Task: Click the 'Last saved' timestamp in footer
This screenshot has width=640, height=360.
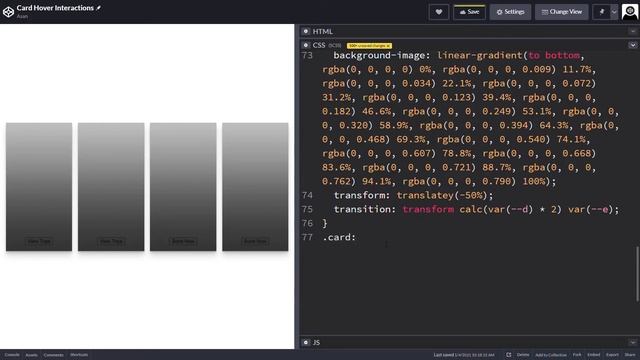Action: [464, 355]
